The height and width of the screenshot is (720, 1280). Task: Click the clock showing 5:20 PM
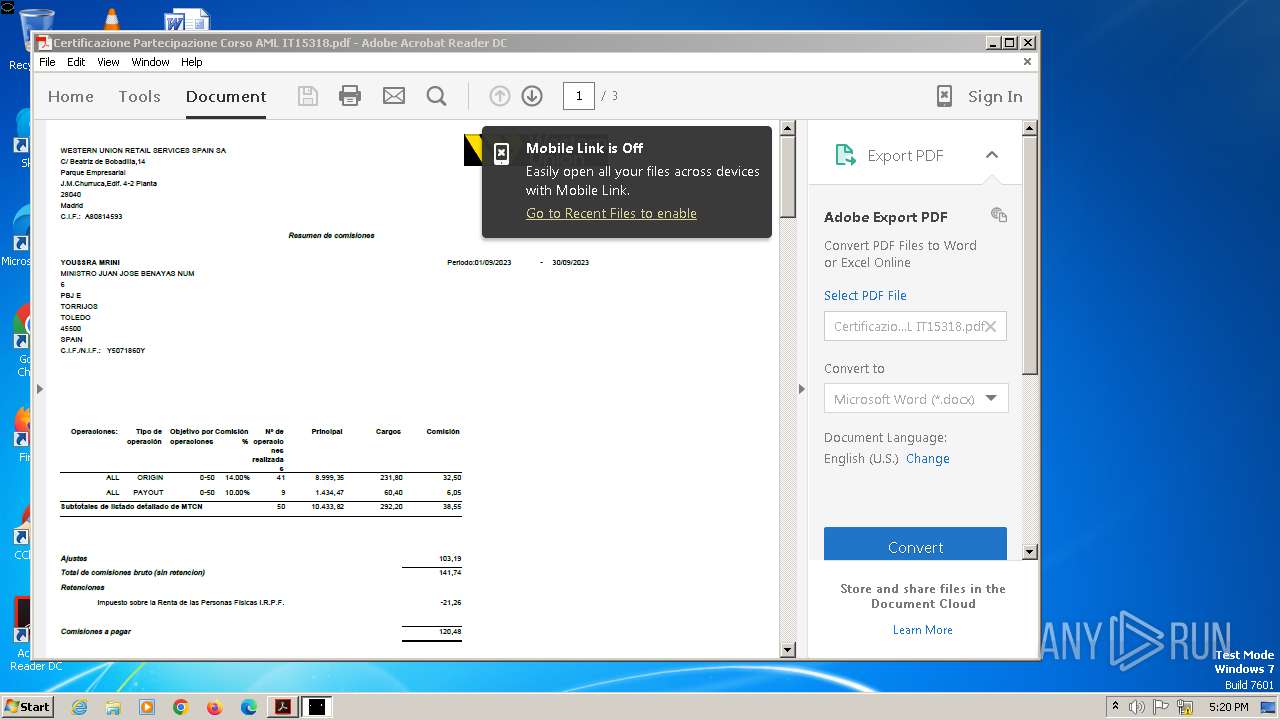click(x=1228, y=707)
